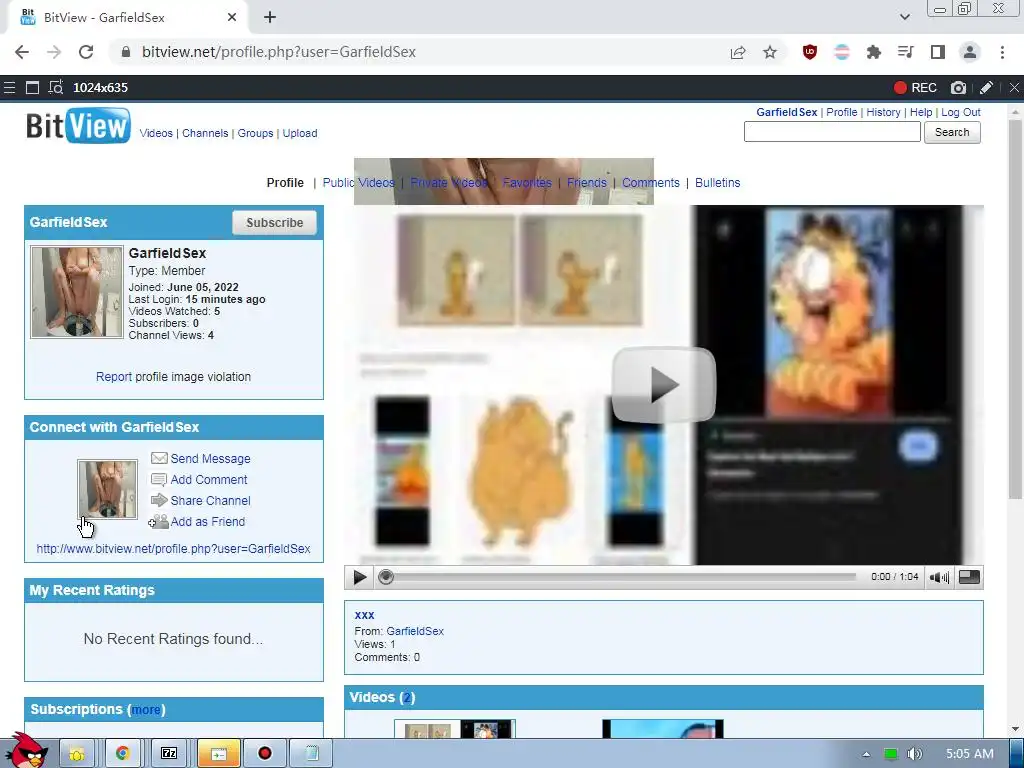Go back to the previous browser page

[22, 52]
